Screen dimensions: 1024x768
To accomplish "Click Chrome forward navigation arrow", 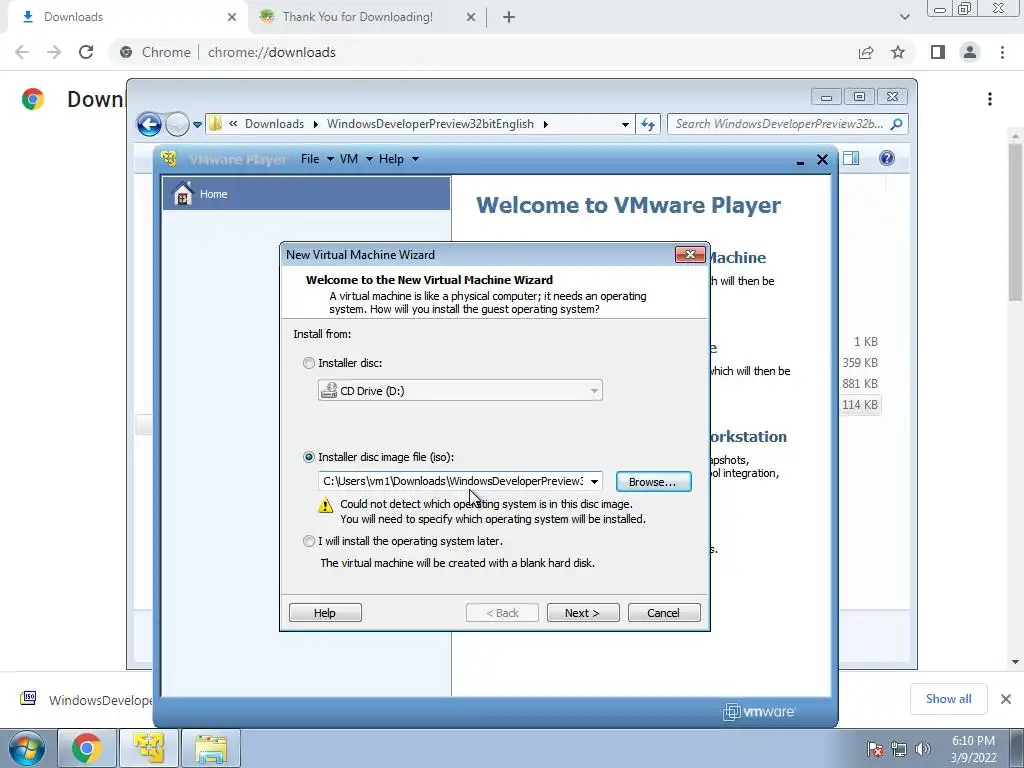I will [54, 52].
